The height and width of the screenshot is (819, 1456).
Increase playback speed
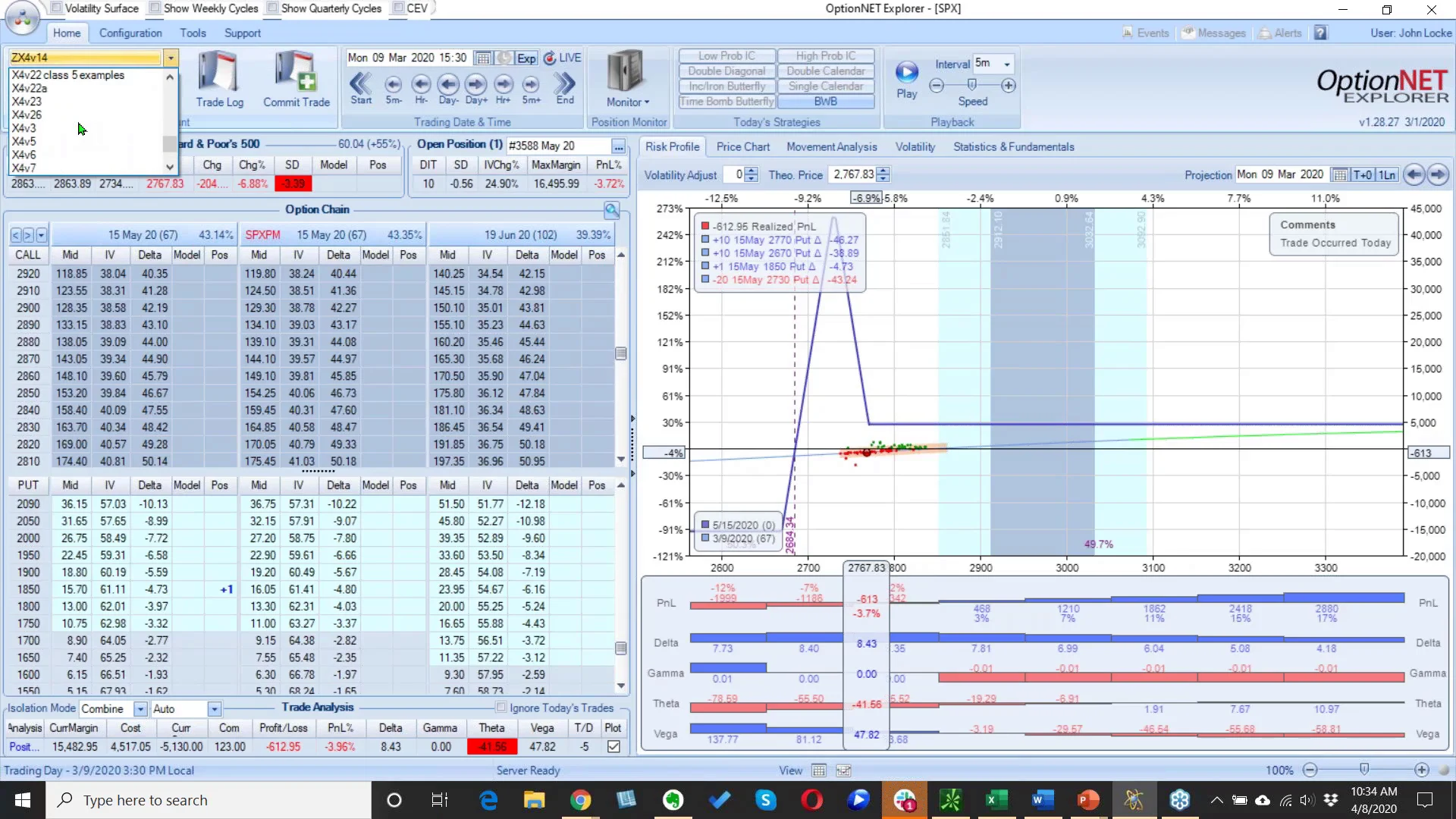(x=1009, y=86)
